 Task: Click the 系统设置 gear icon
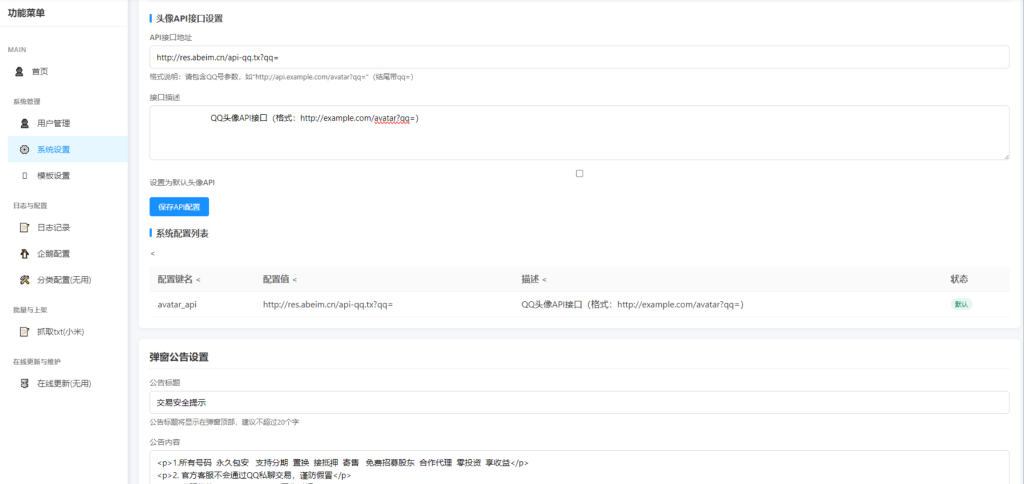24,150
